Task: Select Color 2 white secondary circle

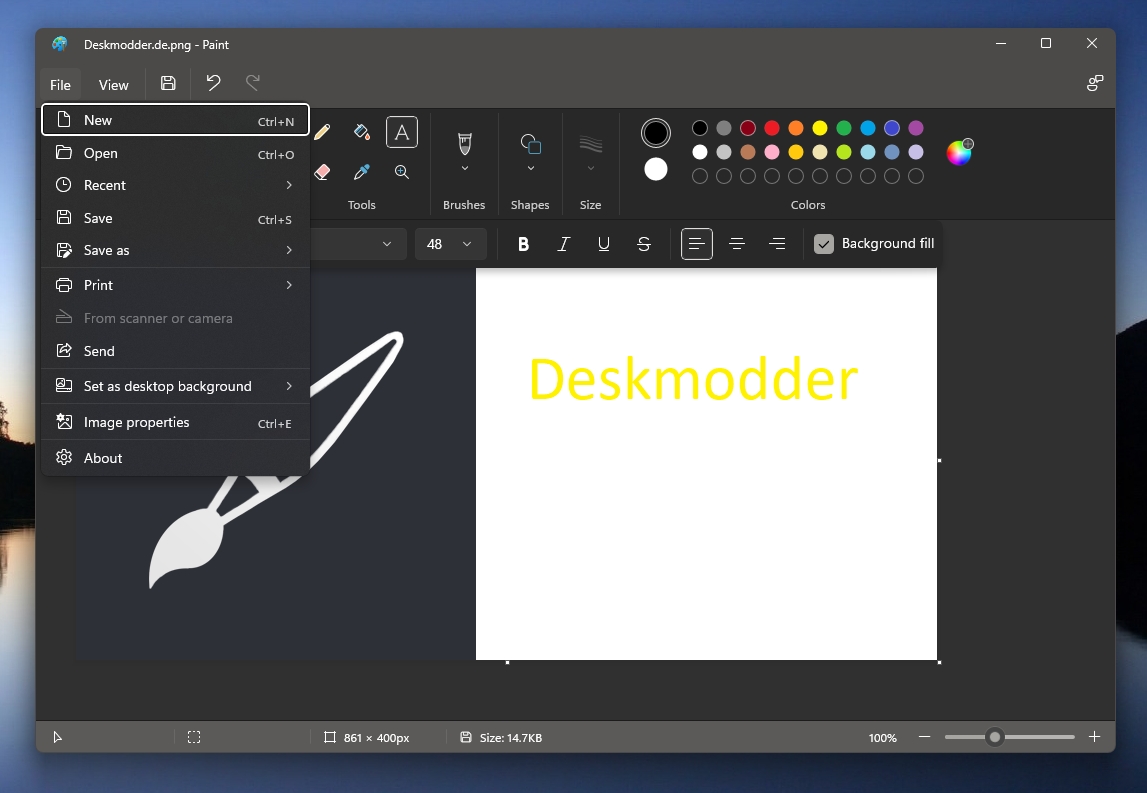Action: pos(655,169)
